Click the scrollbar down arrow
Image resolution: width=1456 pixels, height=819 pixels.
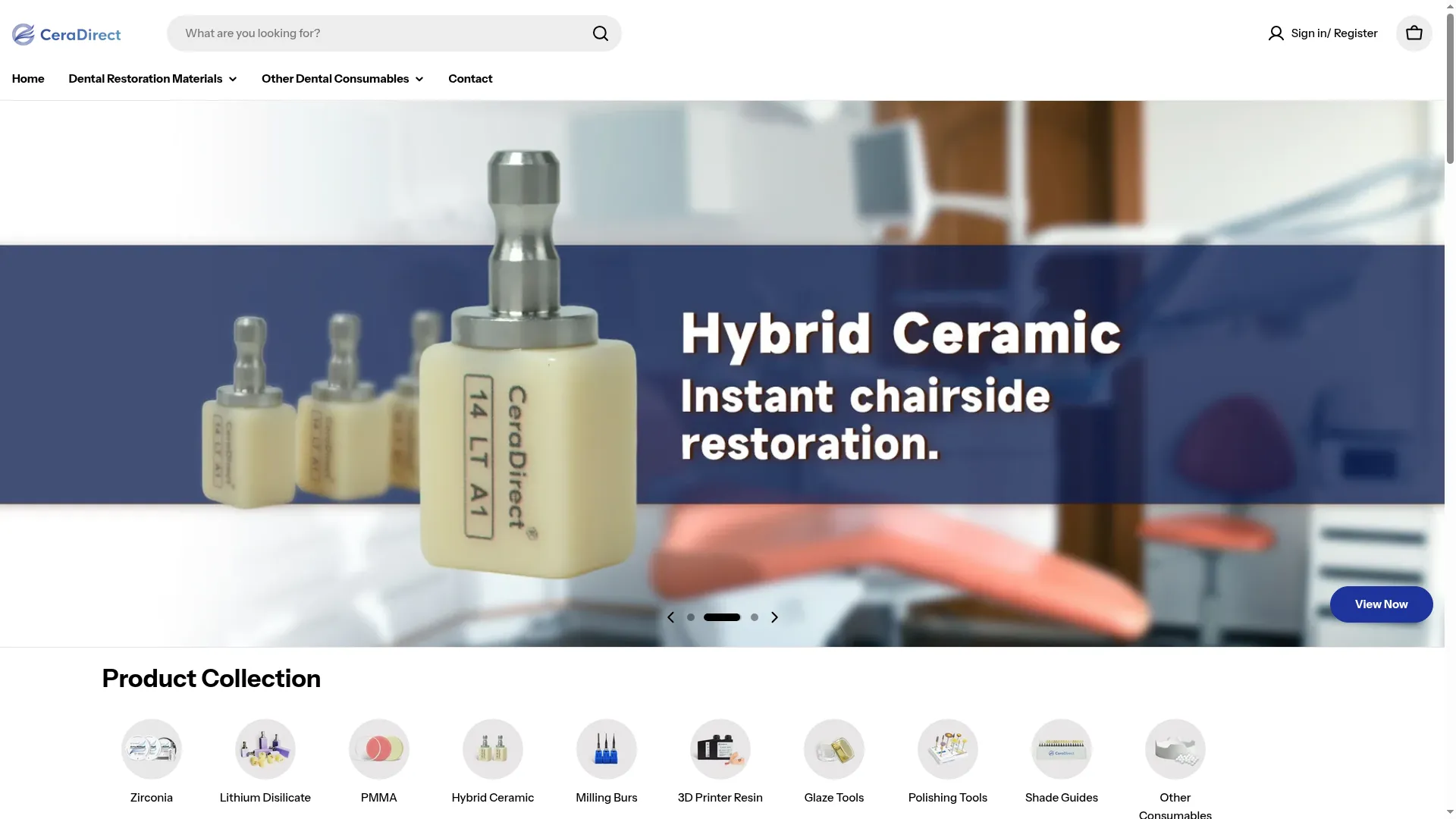(x=1450, y=812)
